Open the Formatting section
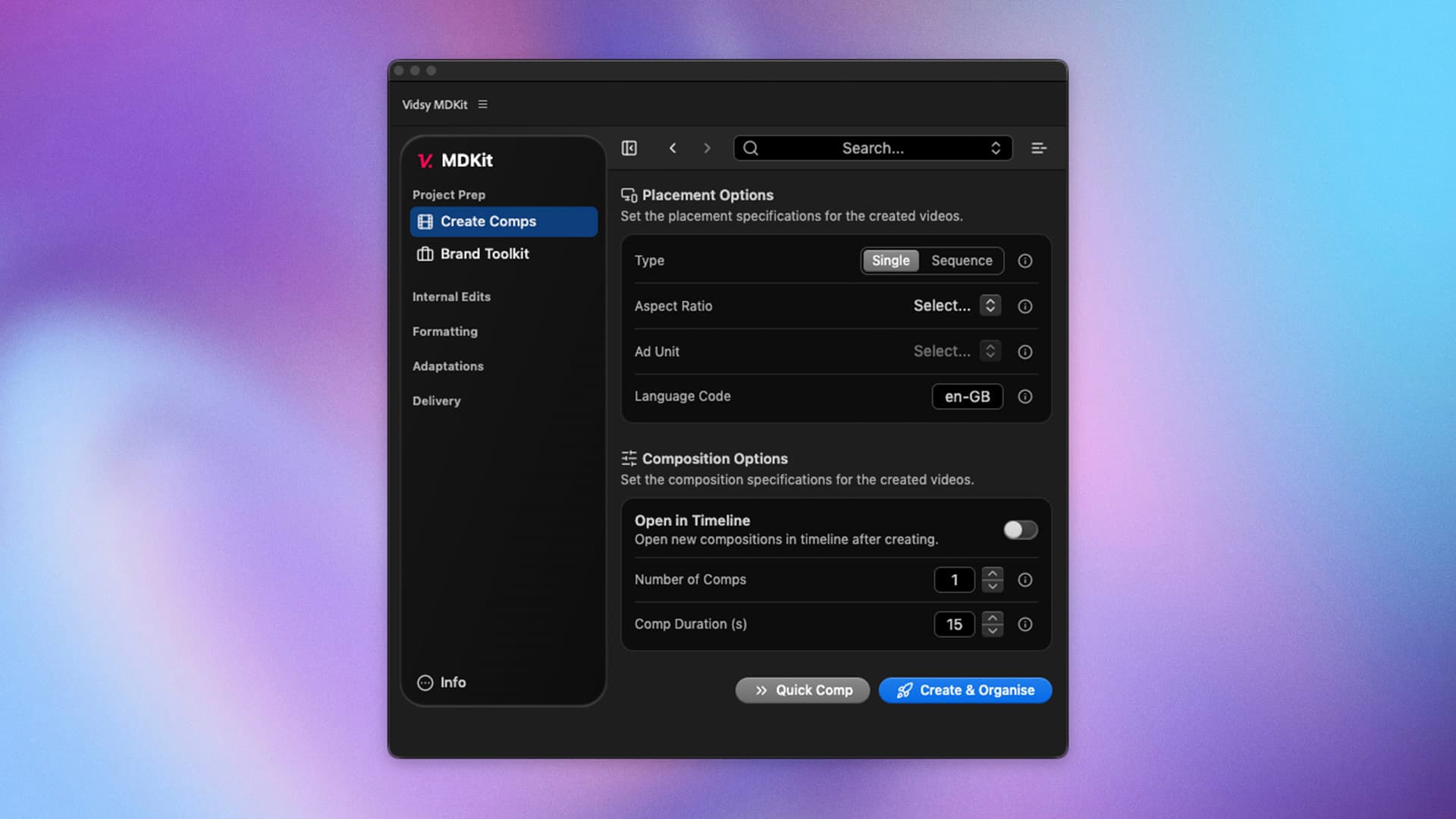 (444, 331)
